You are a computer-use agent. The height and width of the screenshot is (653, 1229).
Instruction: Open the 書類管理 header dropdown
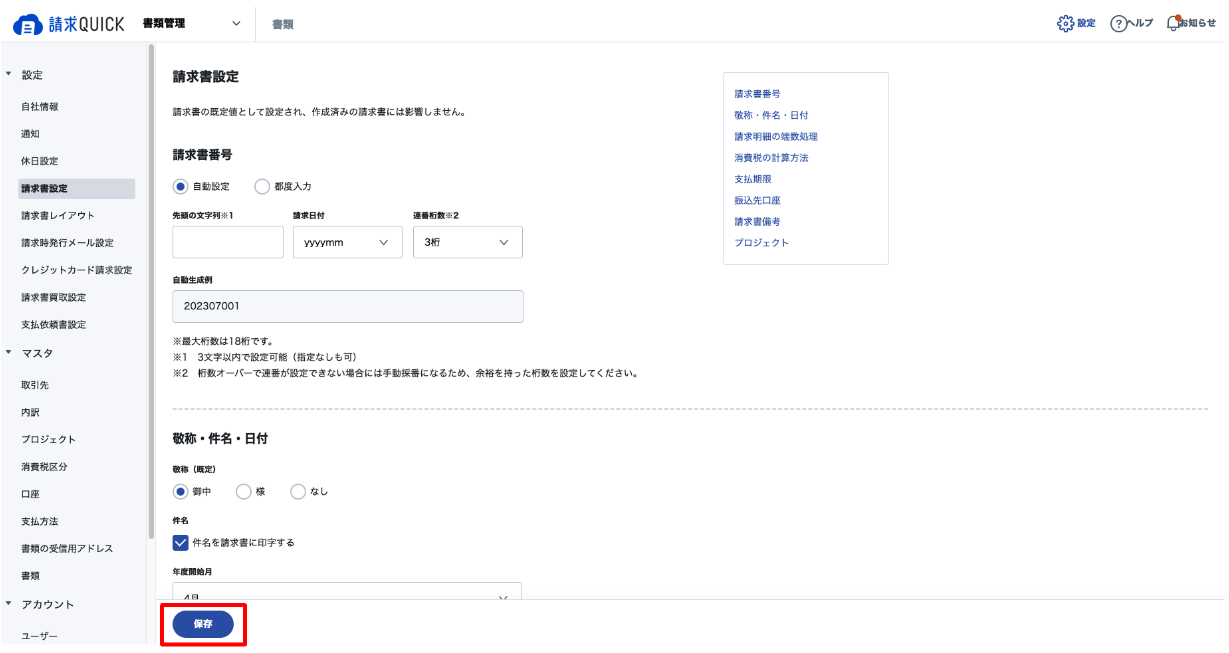[192, 23]
